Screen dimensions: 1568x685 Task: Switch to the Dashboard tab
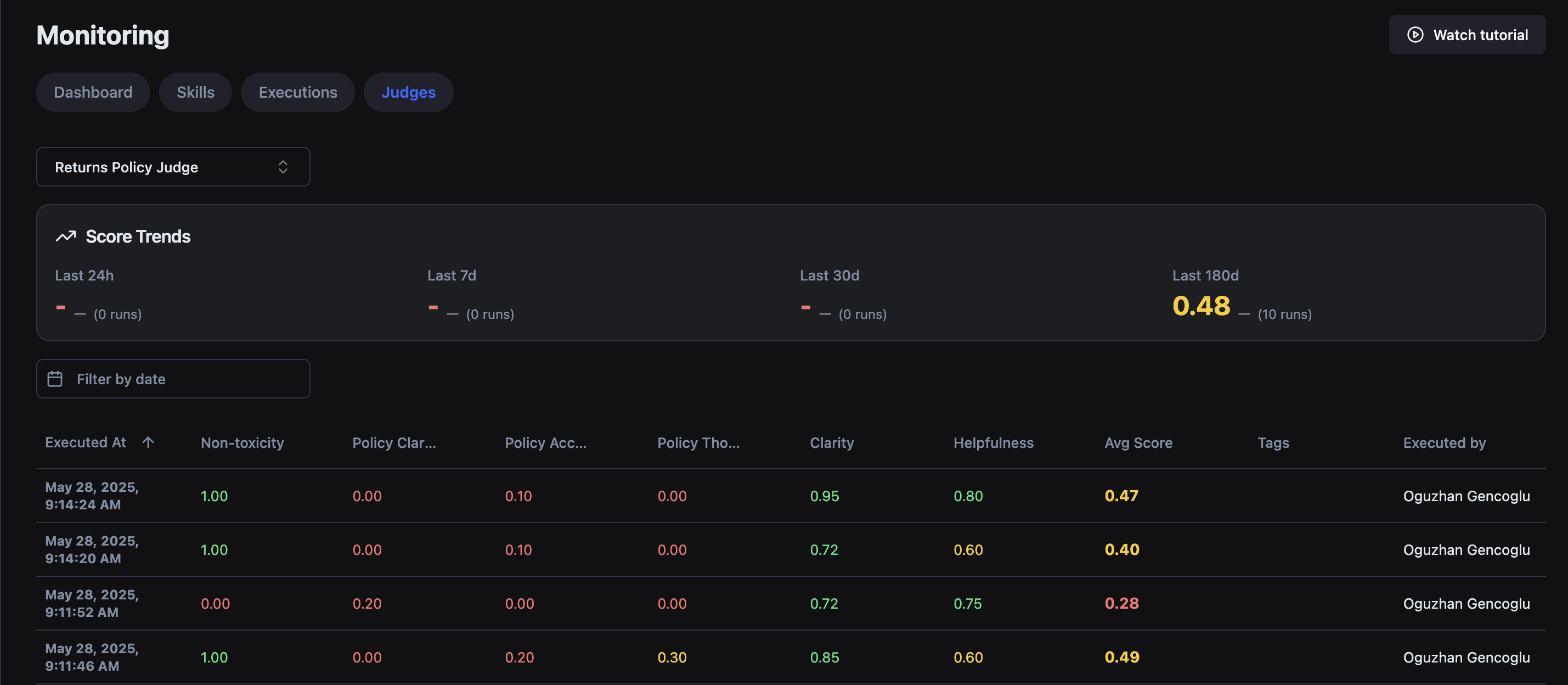pos(93,92)
